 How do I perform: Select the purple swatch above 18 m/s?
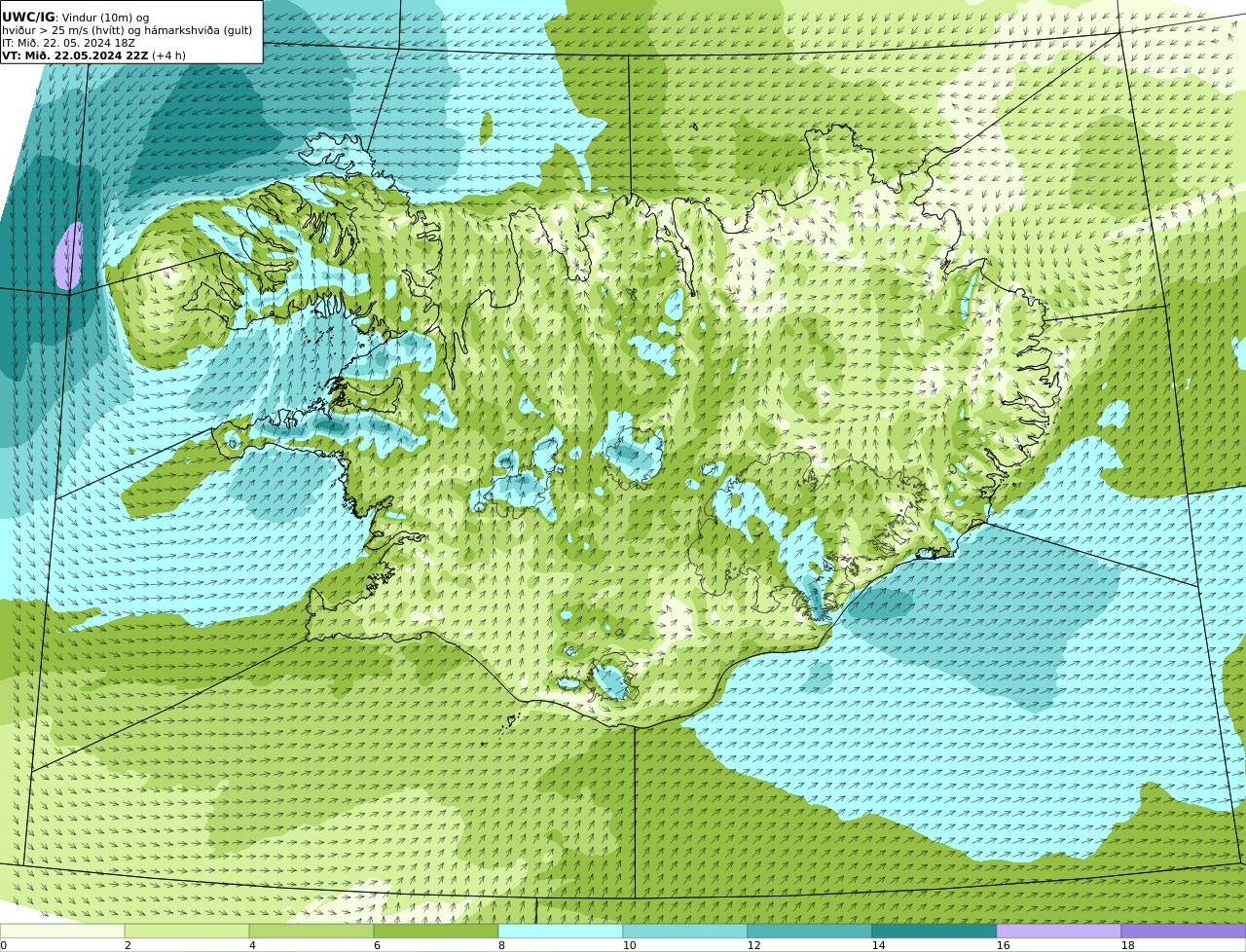(1184, 931)
